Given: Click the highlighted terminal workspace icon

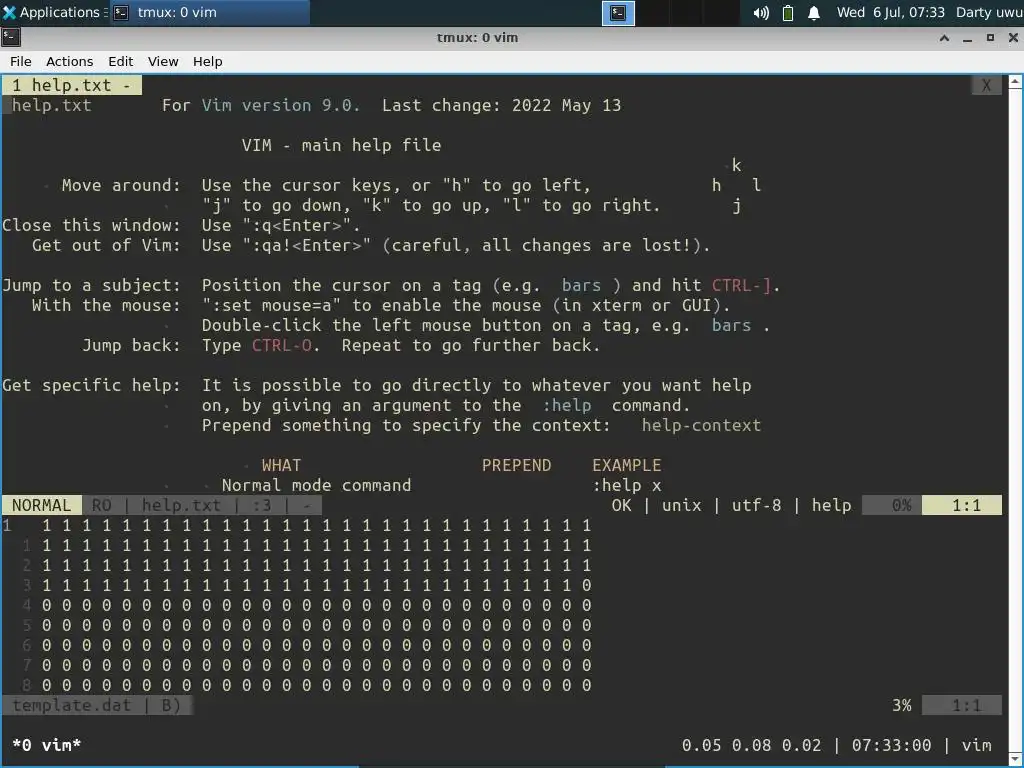Looking at the screenshot, I should [618, 13].
